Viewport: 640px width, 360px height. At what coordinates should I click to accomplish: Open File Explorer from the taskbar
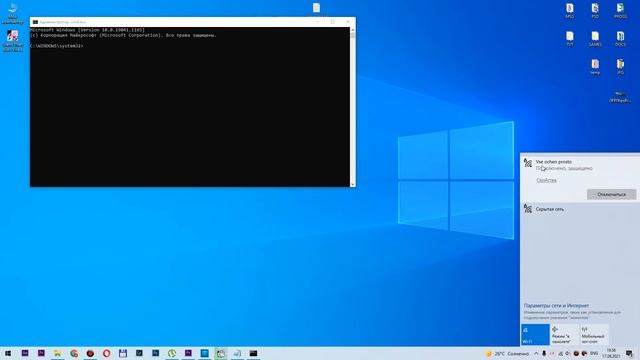click(58, 353)
